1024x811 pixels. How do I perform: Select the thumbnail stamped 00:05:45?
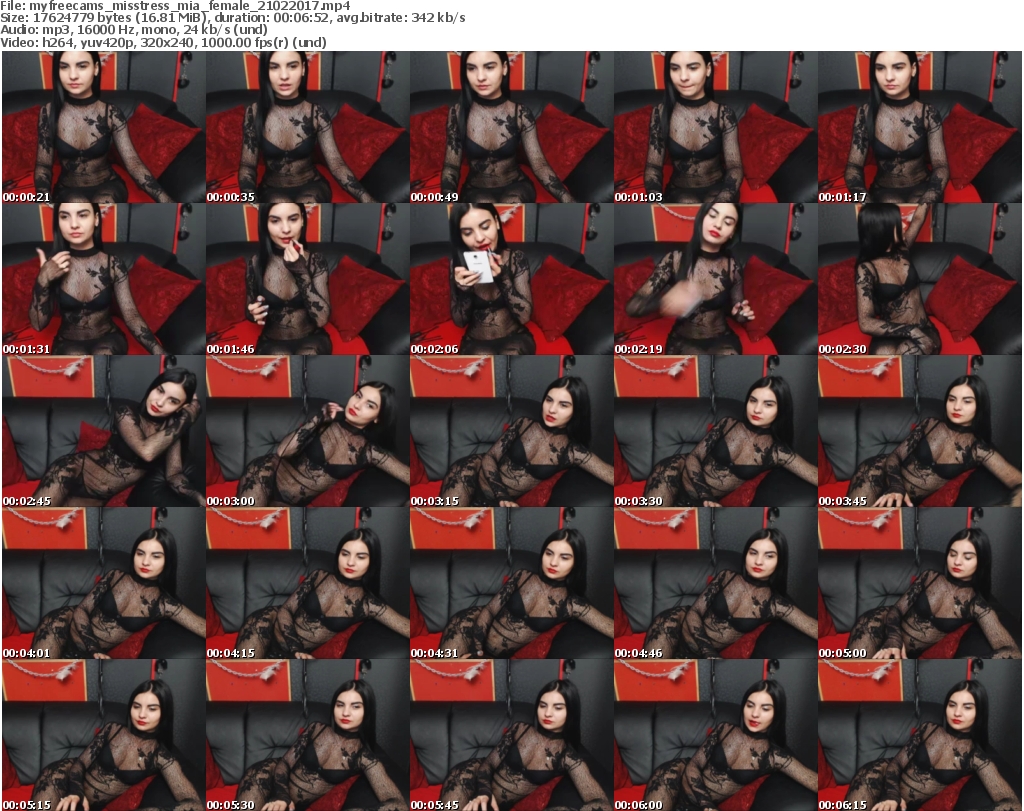[511, 735]
